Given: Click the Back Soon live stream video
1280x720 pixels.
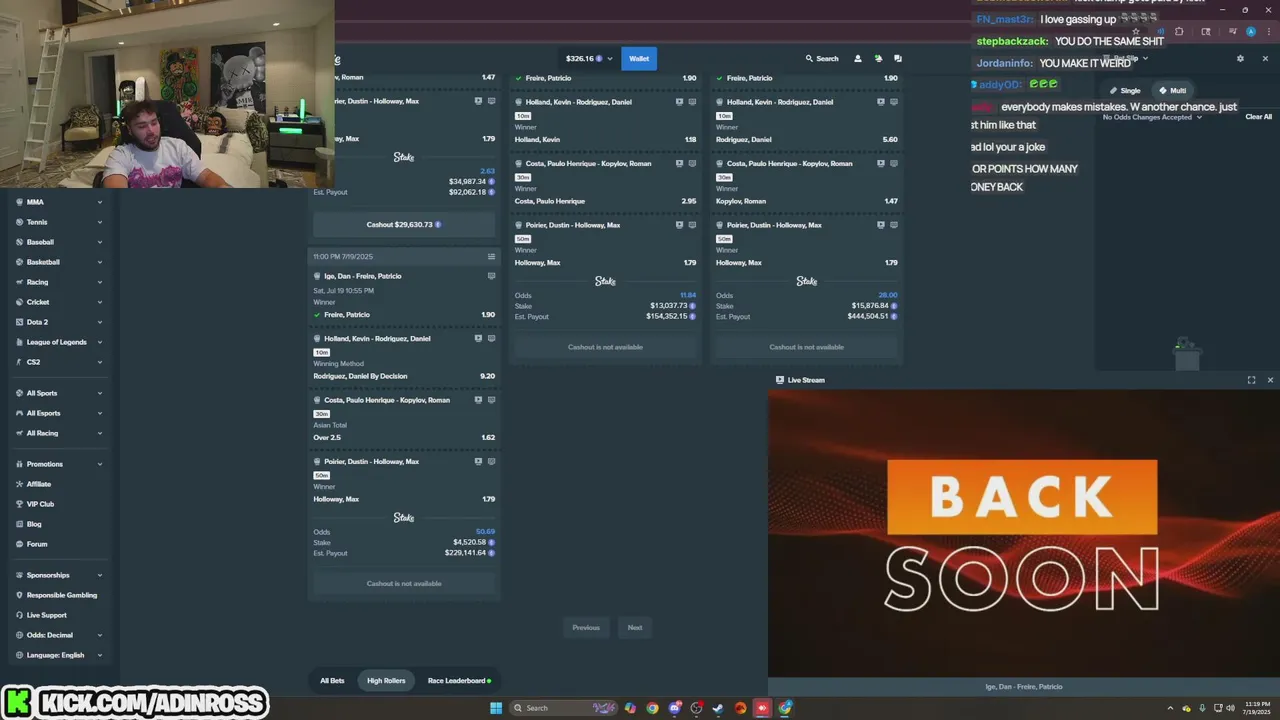Looking at the screenshot, I should click(x=1024, y=533).
